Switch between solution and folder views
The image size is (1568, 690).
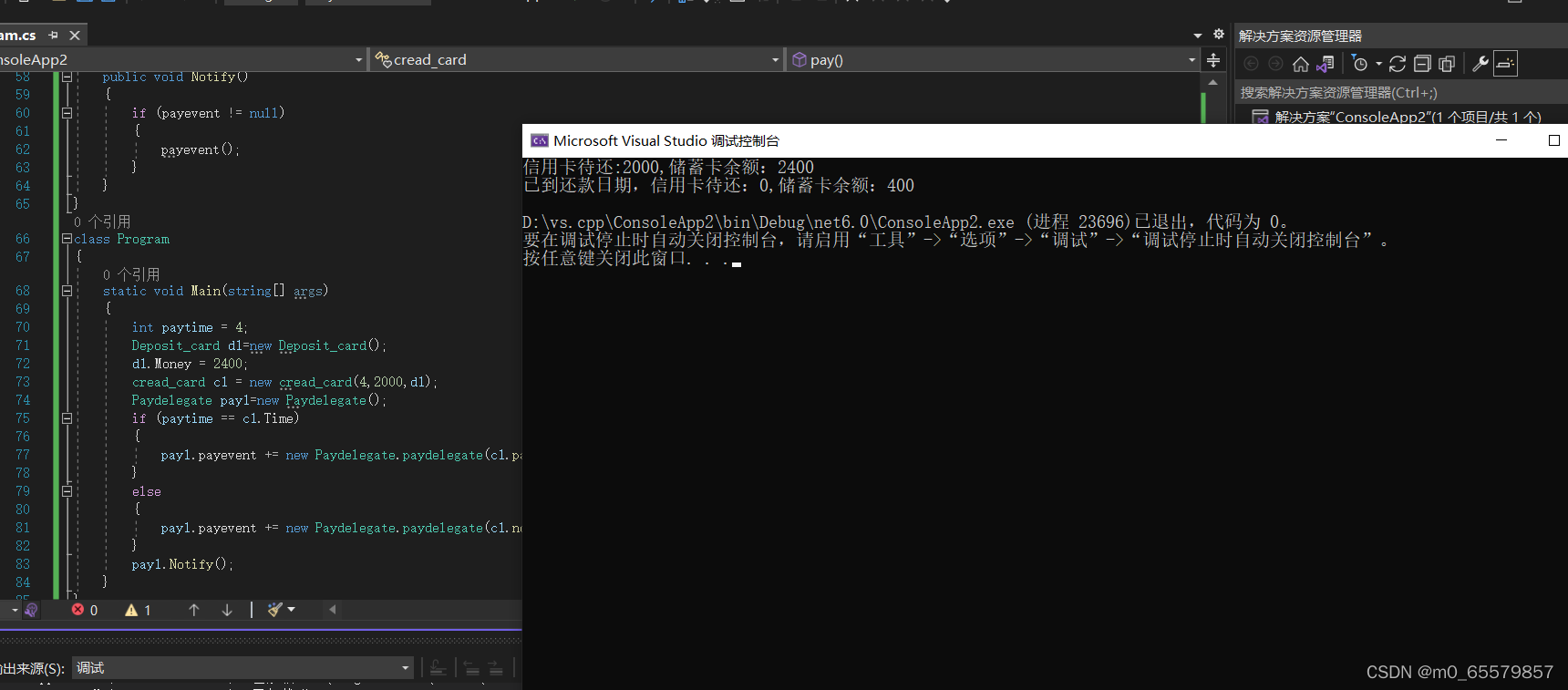pos(1326,64)
